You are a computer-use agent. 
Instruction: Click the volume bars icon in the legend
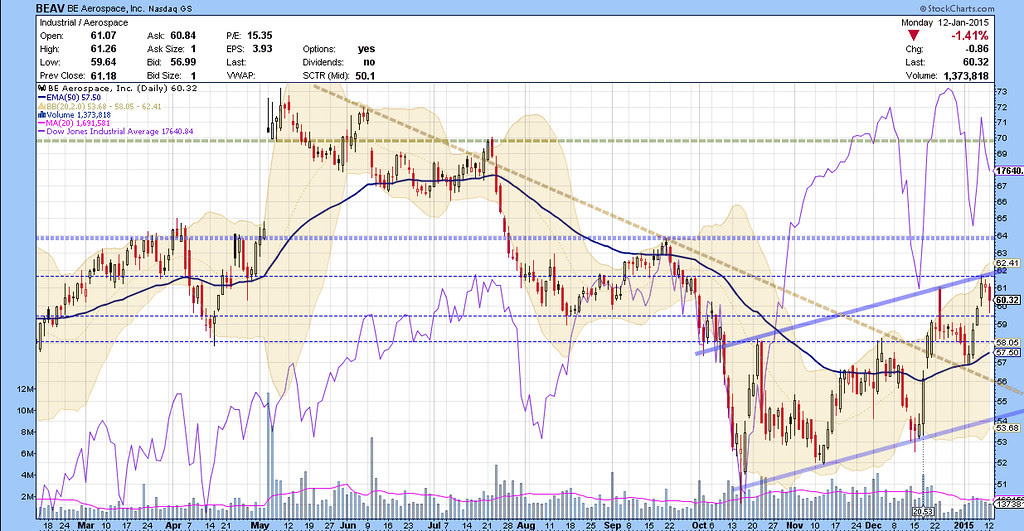click(42, 115)
